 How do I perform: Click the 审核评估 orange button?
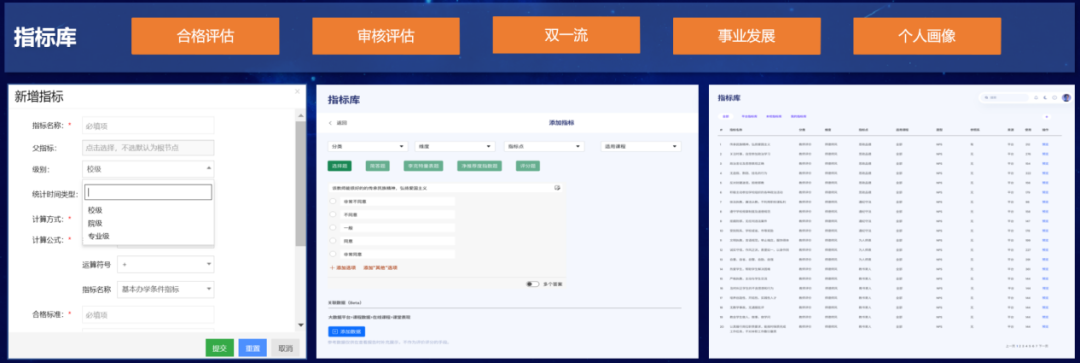[x=386, y=37]
